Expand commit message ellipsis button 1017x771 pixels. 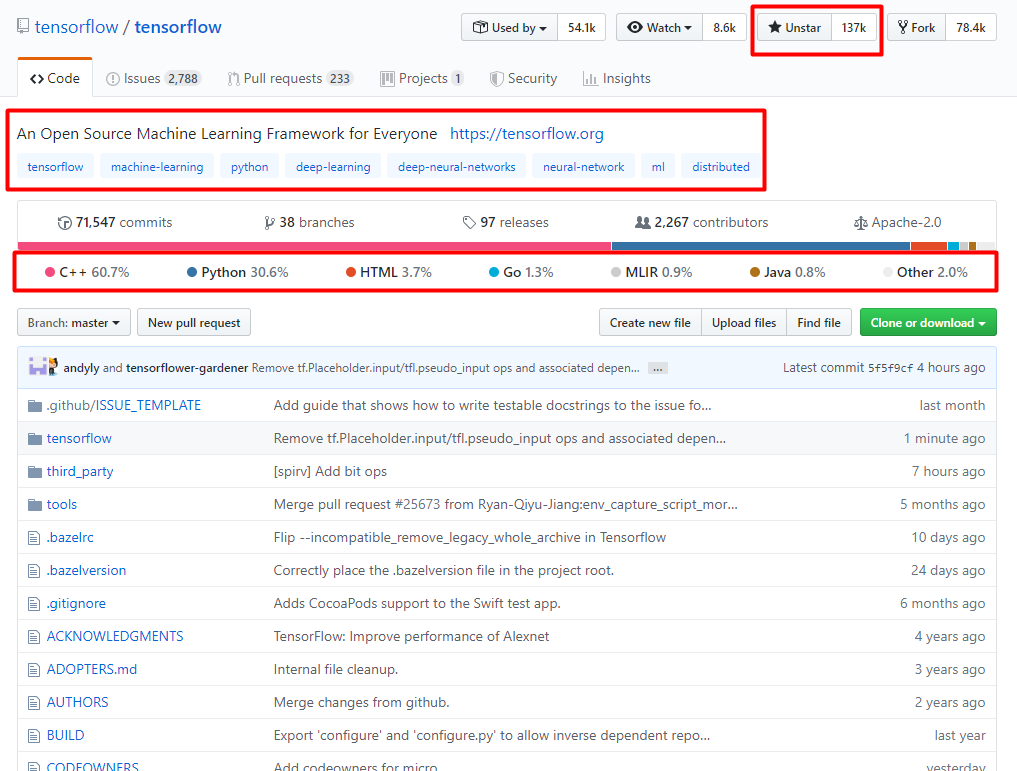click(x=658, y=368)
